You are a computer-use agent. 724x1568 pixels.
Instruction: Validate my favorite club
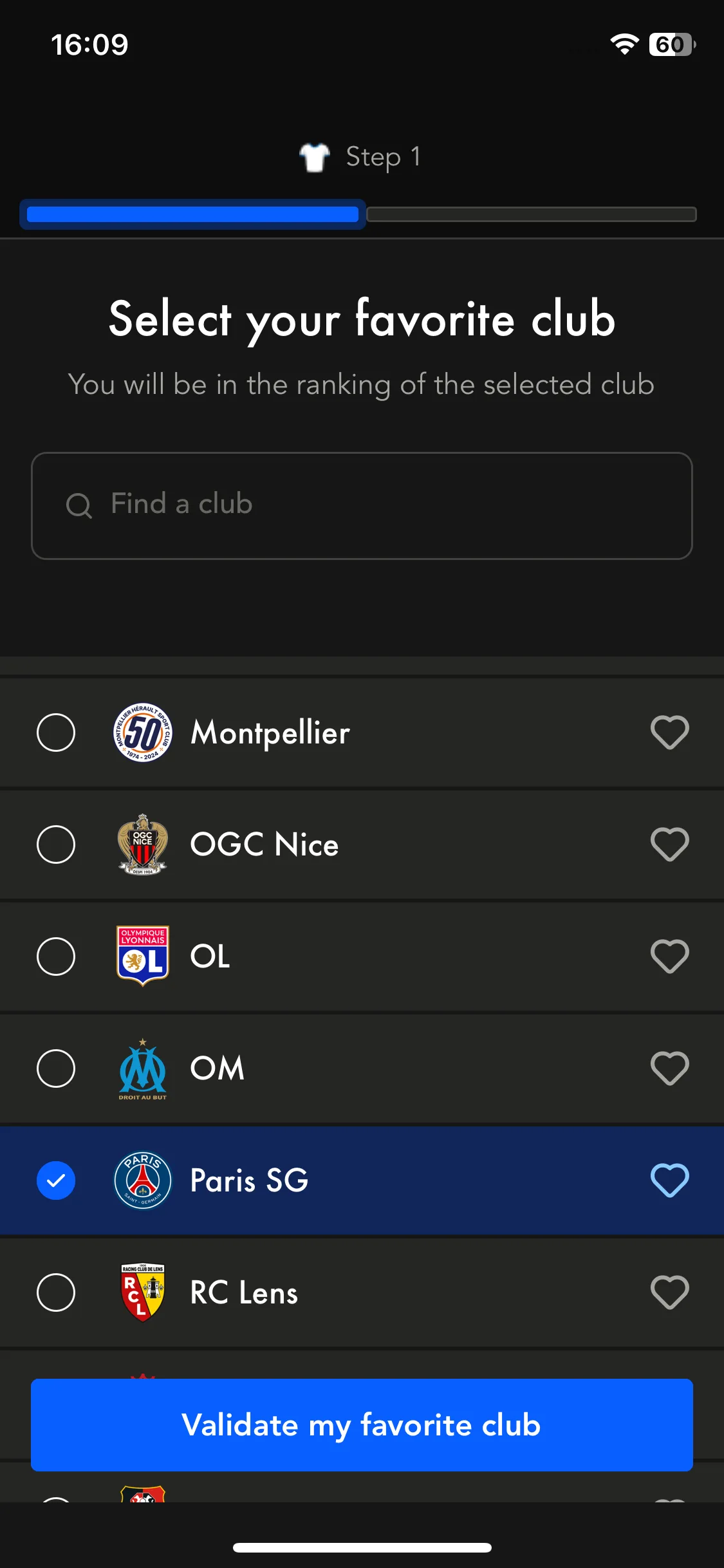click(362, 1425)
